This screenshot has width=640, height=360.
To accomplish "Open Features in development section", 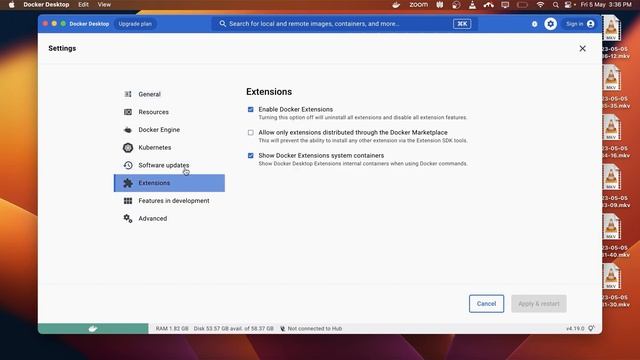I will [169, 200].
